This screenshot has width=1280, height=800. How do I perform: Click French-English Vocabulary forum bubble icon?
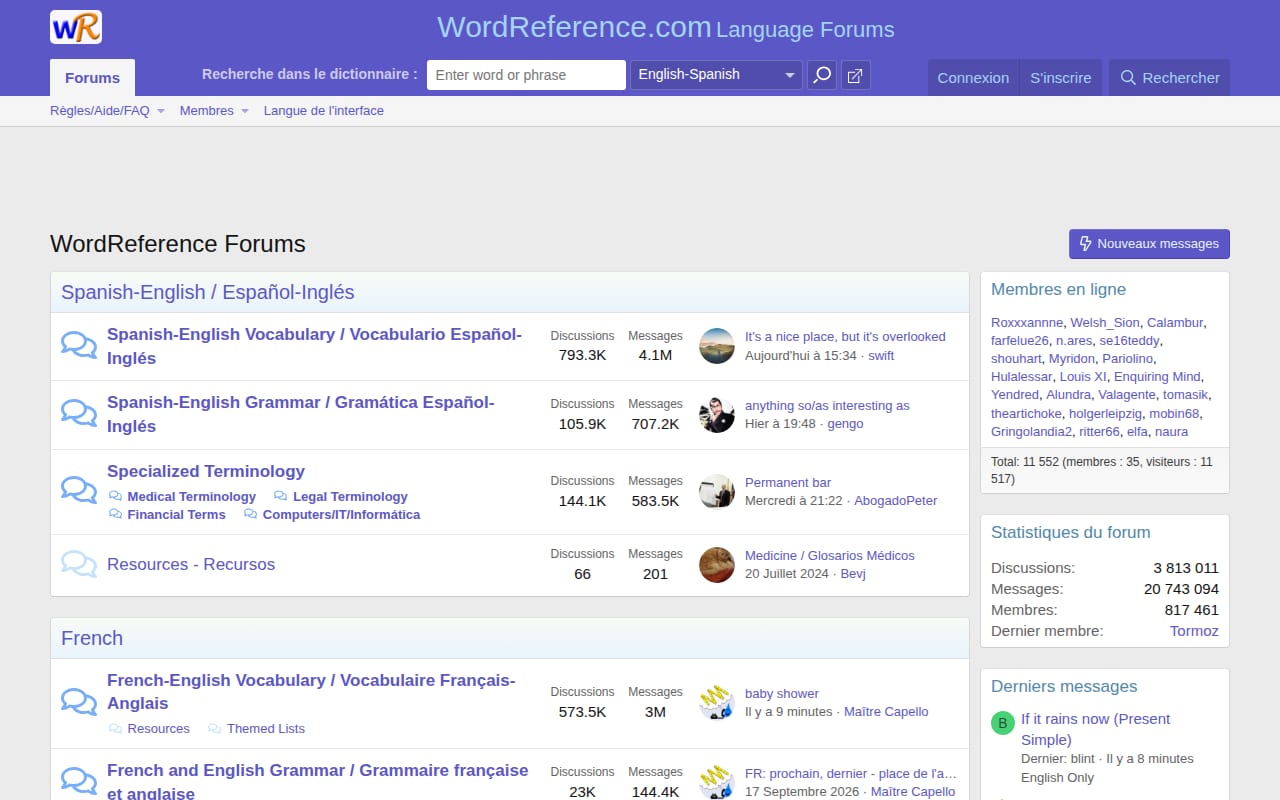pos(79,703)
